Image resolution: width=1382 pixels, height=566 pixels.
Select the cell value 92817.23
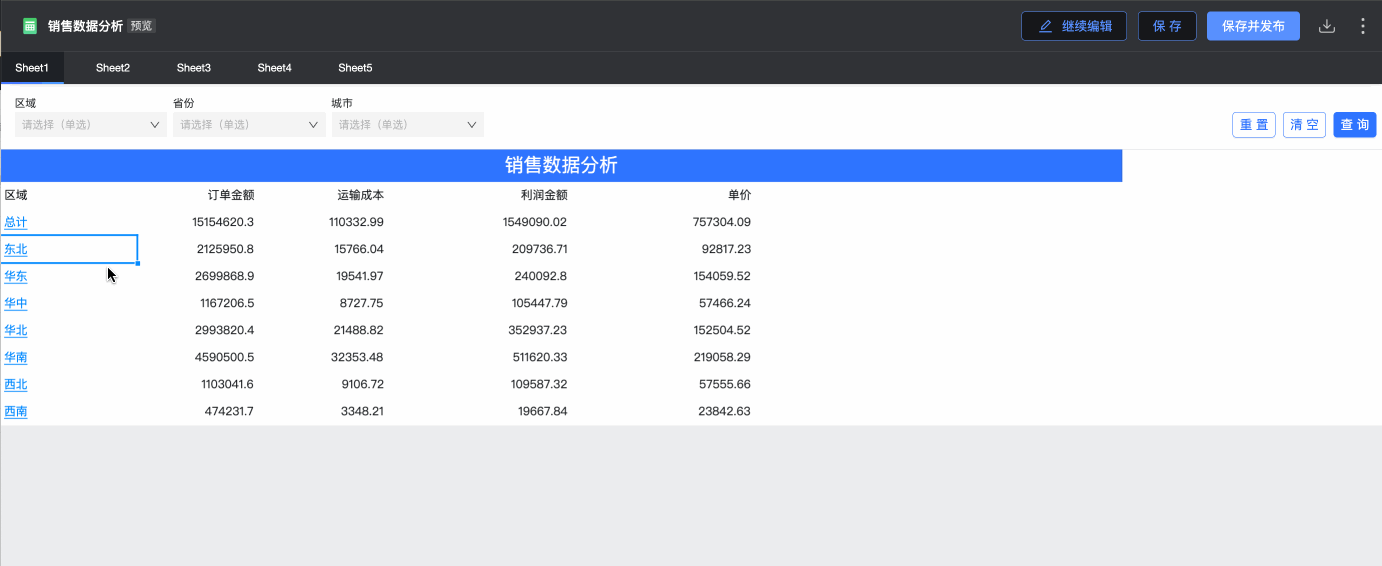(727, 249)
